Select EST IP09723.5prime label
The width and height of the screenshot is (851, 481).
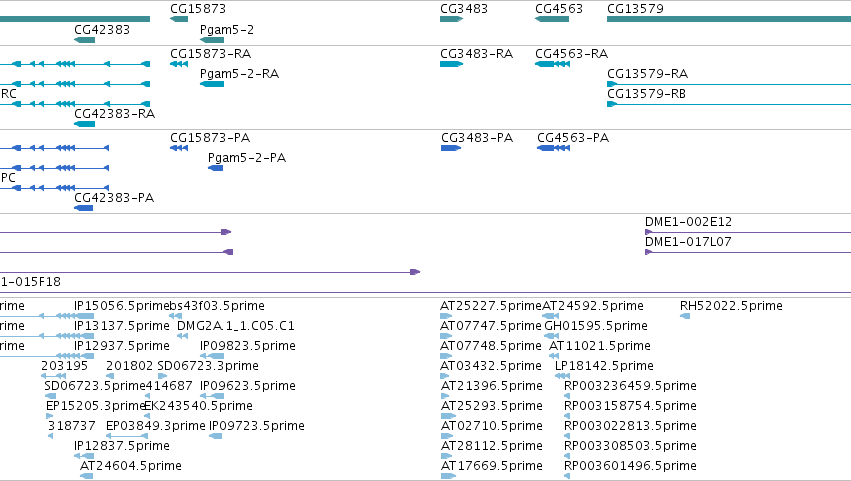click(257, 426)
